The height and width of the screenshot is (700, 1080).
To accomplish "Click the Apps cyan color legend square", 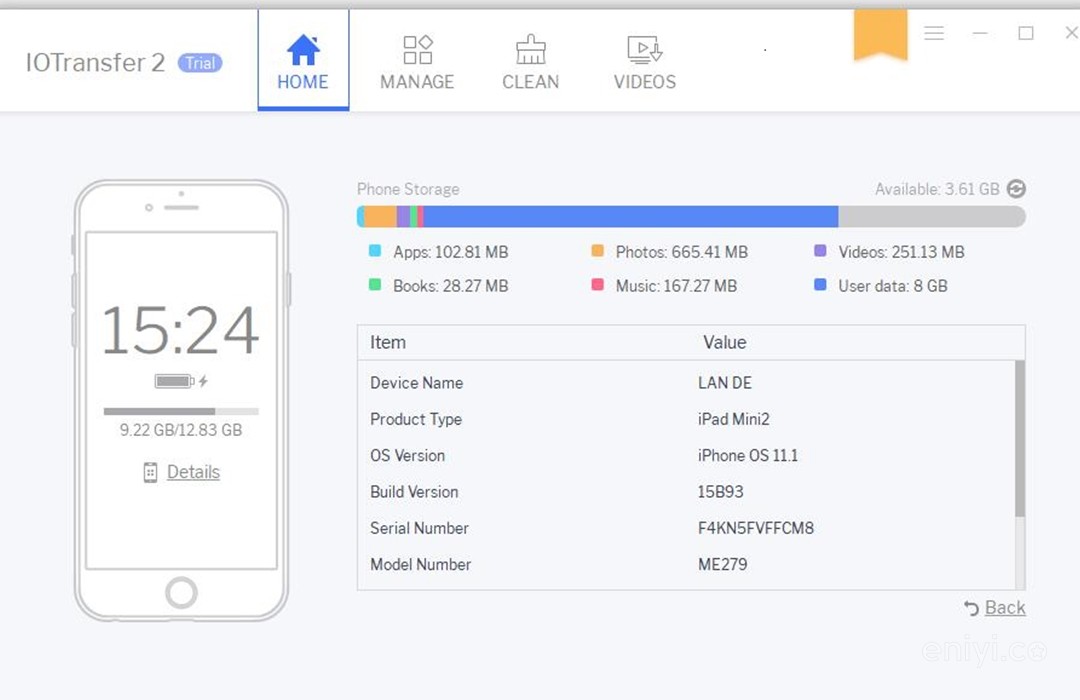I will coord(375,252).
